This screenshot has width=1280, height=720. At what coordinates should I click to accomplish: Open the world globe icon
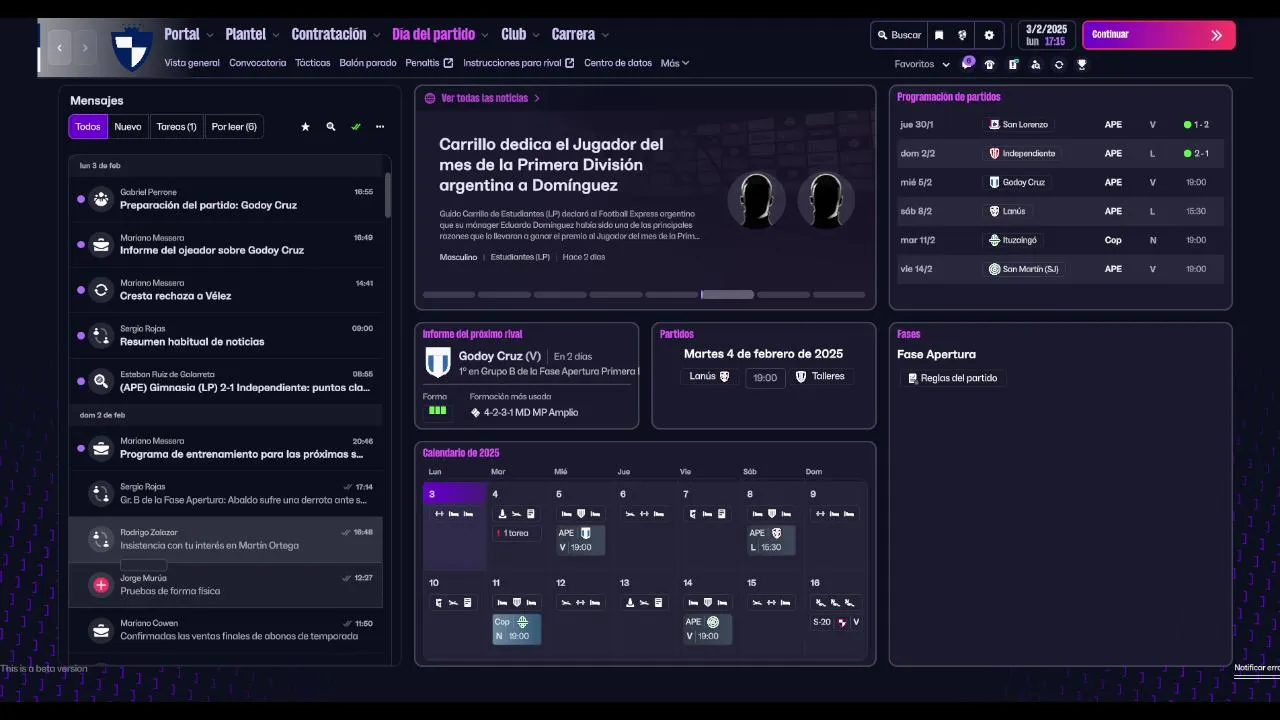(x=962, y=35)
